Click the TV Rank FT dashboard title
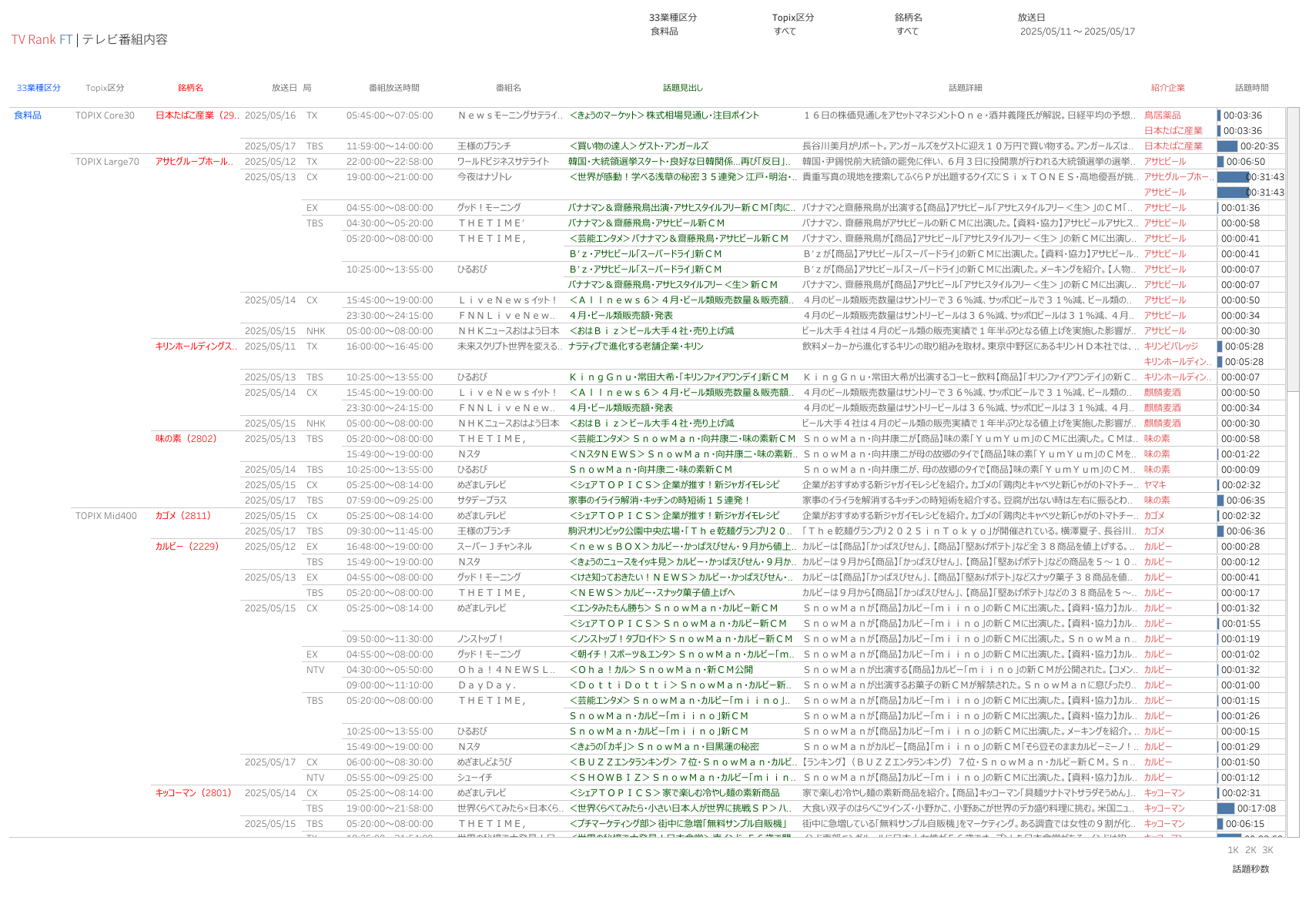This screenshot has height=924, width=1309. (x=42, y=39)
